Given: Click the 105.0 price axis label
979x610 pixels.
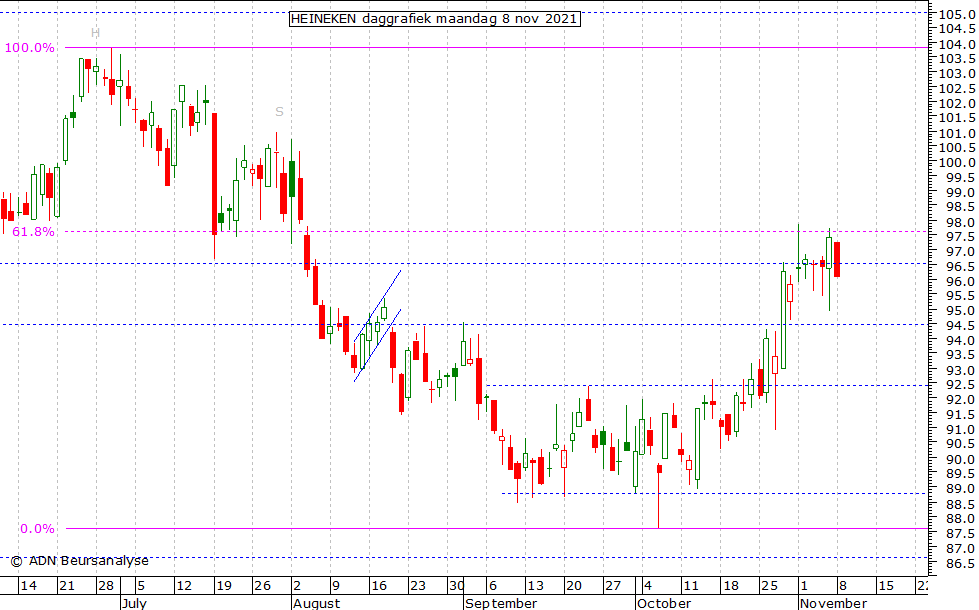Looking at the screenshot, I should click(x=957, y=14).
